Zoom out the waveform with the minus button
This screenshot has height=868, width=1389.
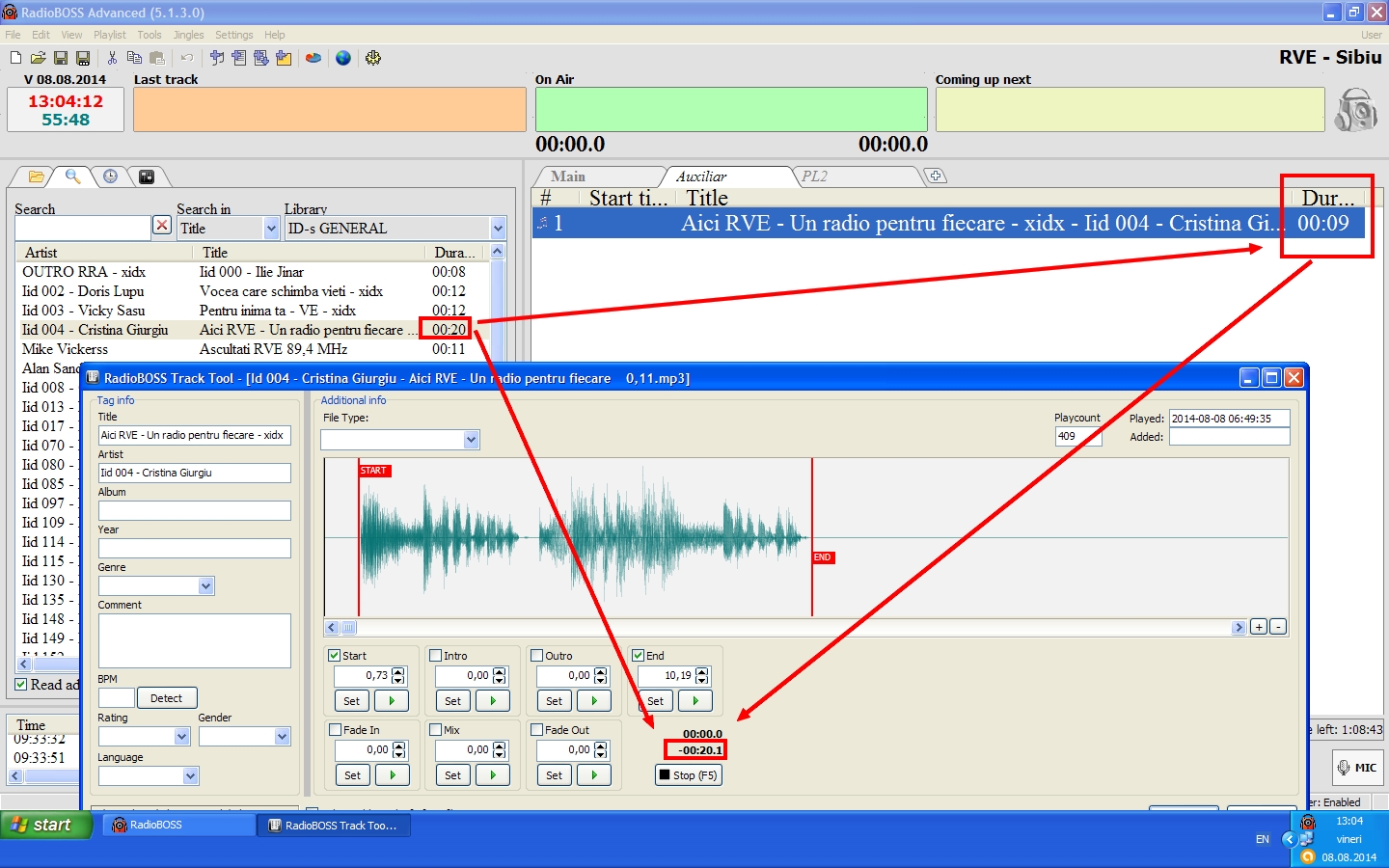tap(1278, 627)
